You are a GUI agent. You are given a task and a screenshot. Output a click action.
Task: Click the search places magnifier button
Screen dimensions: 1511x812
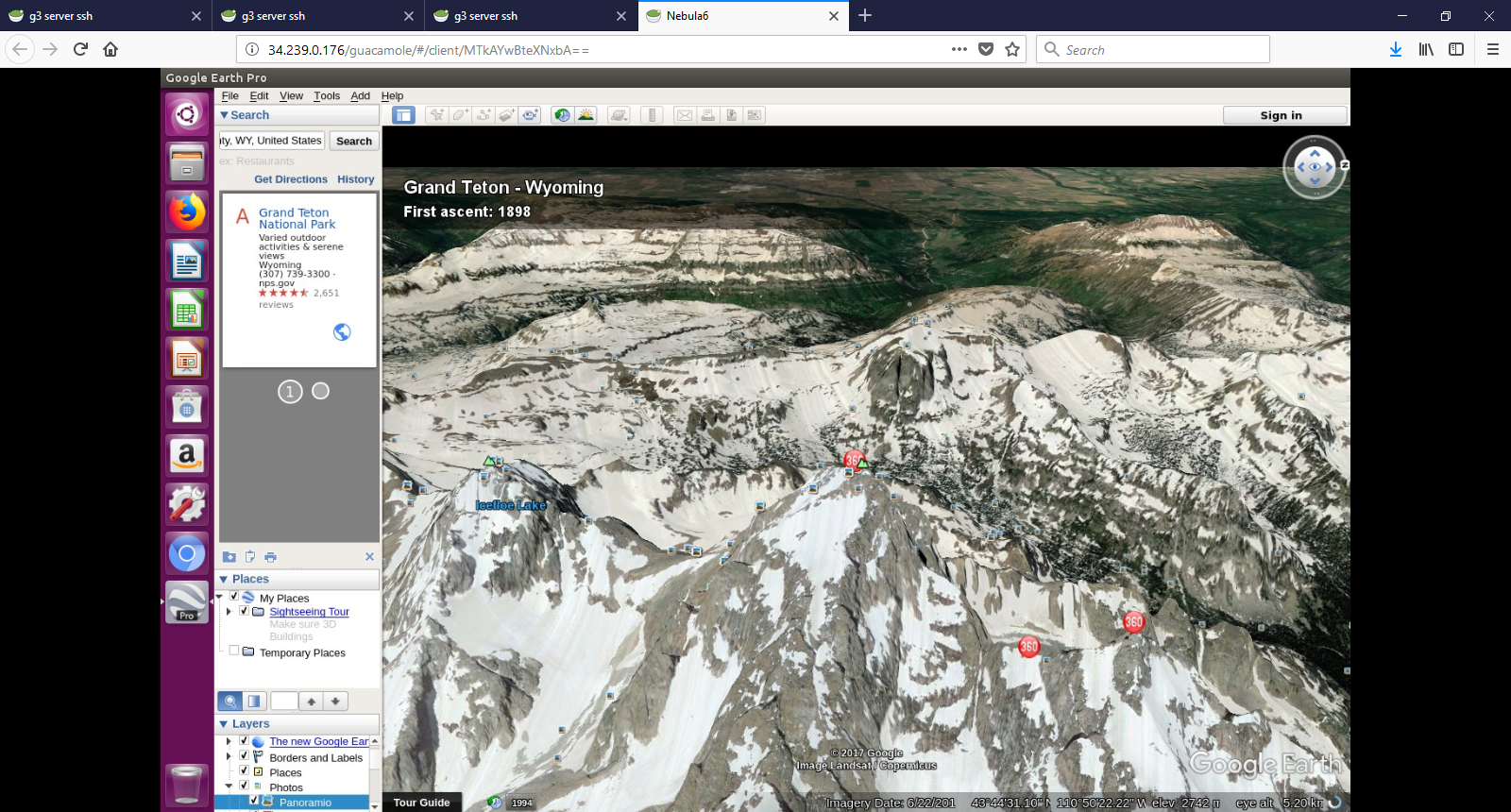click(230, 702)
